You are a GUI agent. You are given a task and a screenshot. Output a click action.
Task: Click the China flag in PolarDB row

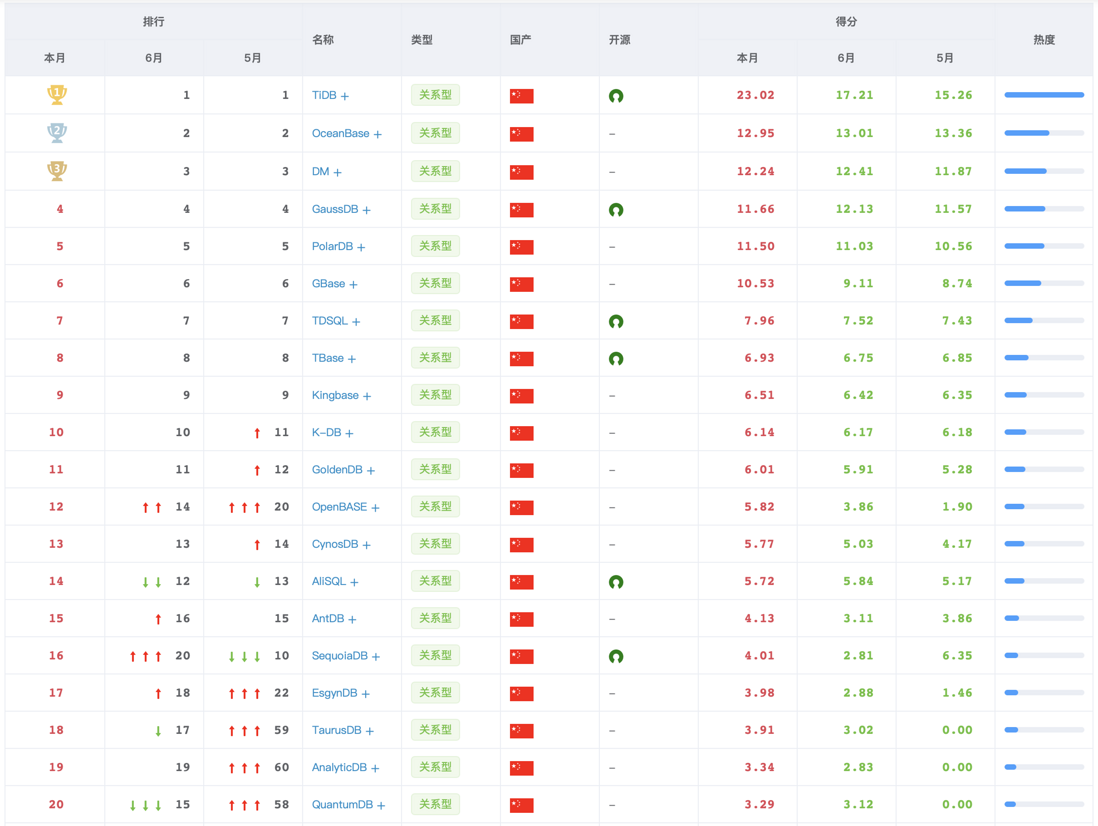pyautogui.click(x=522, y=246)
